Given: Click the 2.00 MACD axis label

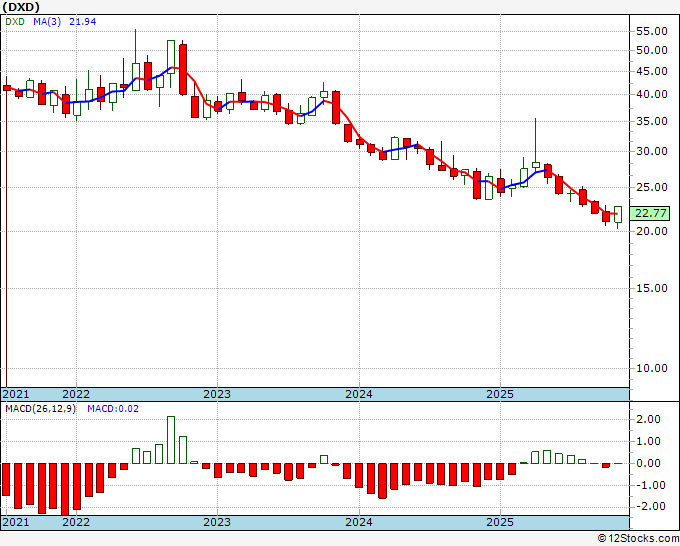Looking at the screenshot, I should coord(649,419).
